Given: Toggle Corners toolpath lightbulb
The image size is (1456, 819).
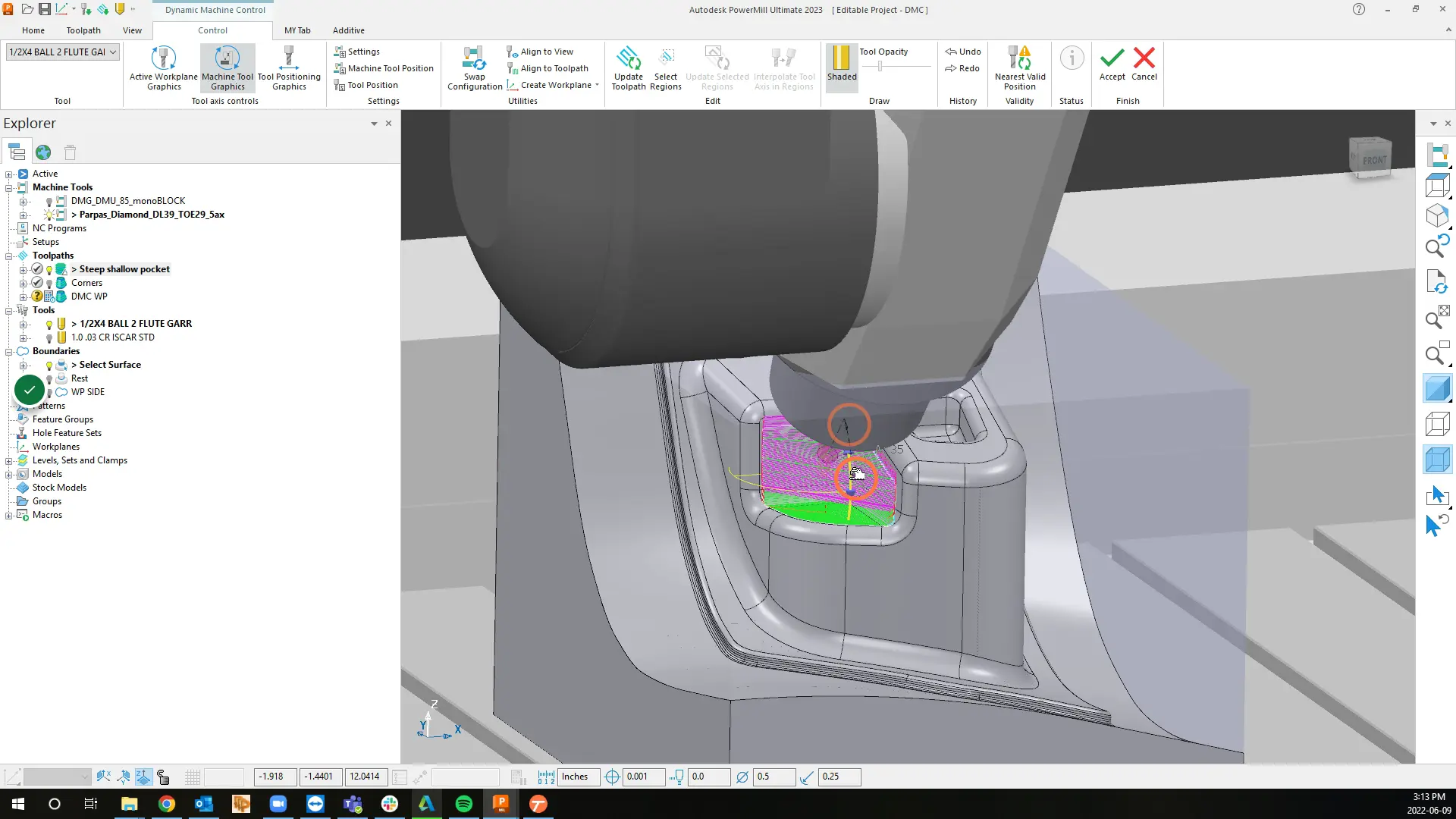Looking at the screenshot, I should (49, 284).
